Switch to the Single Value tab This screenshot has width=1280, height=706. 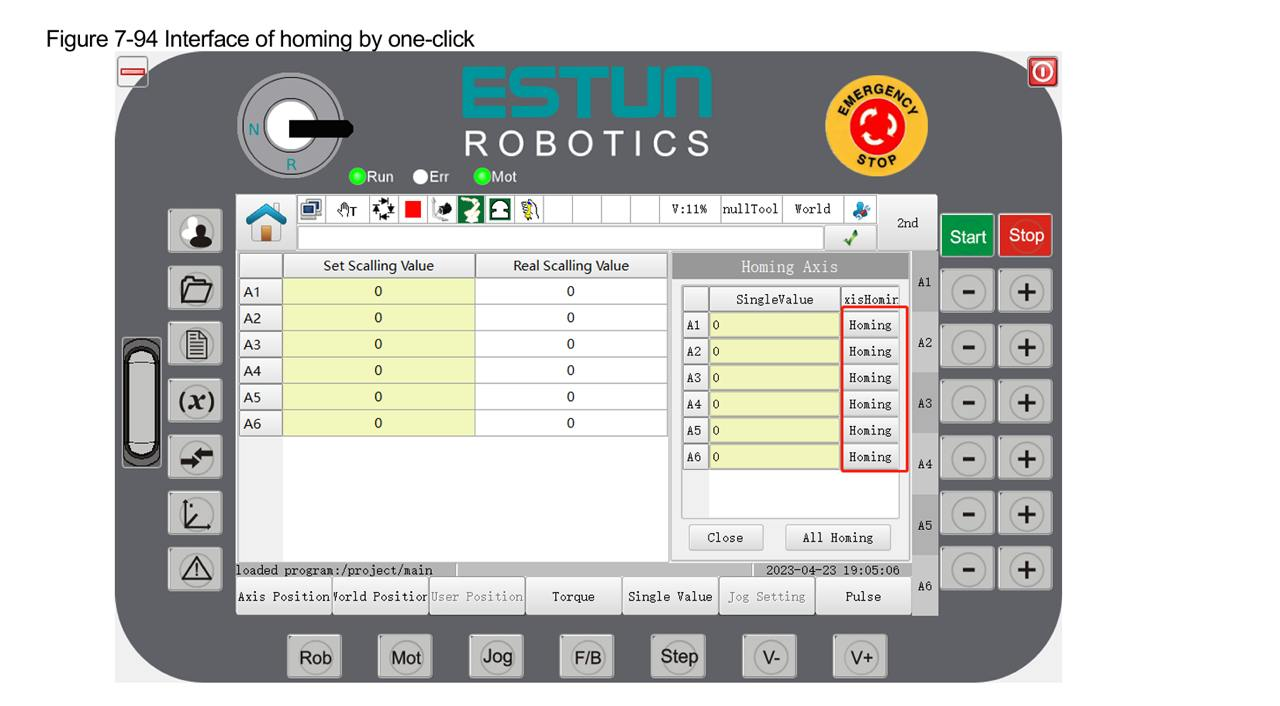click(670, 596)
